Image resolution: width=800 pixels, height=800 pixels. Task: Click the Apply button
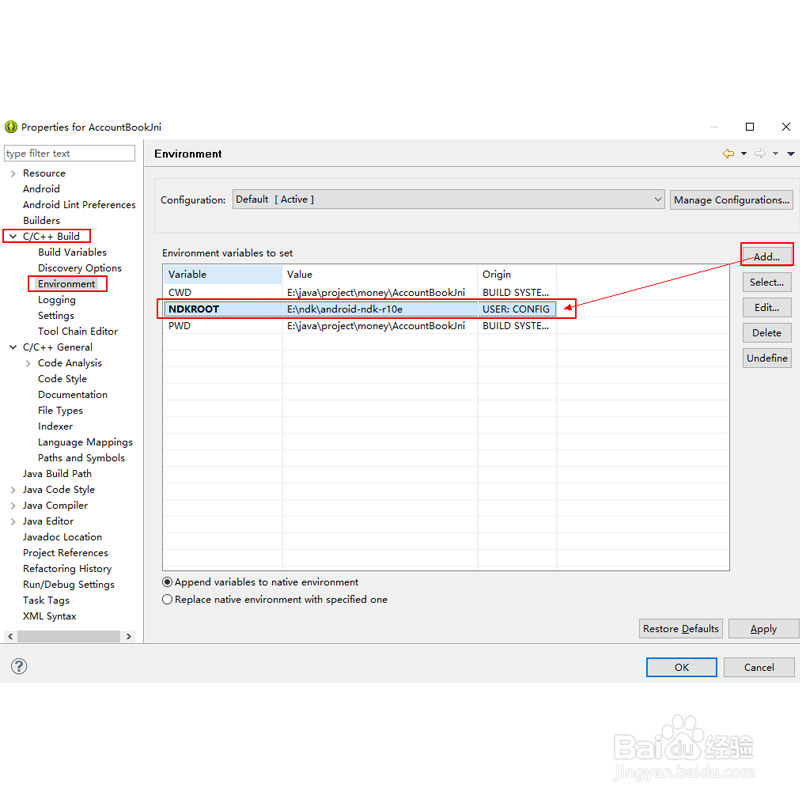tap(763, 629)
